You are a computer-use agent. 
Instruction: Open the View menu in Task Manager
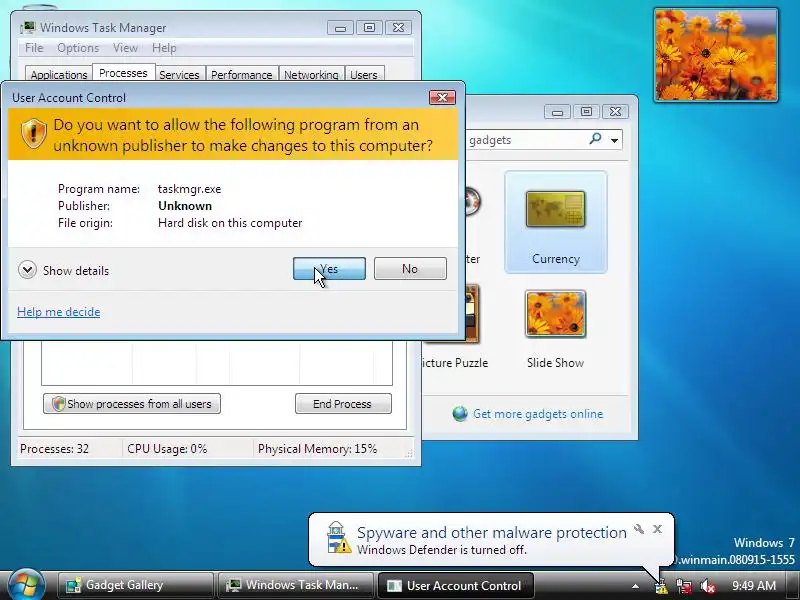[126, 48]
